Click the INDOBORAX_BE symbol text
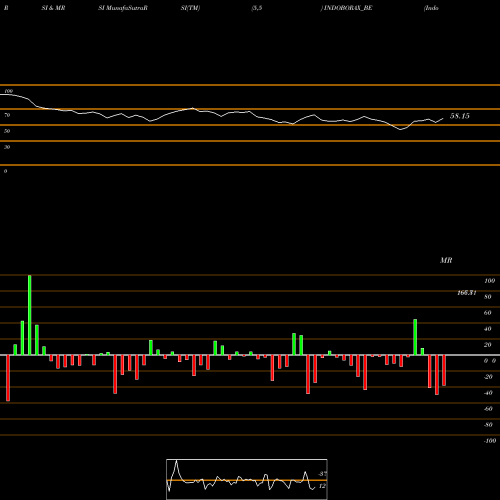The width and height of the screenshot is (500, 500). coord(348,8)
